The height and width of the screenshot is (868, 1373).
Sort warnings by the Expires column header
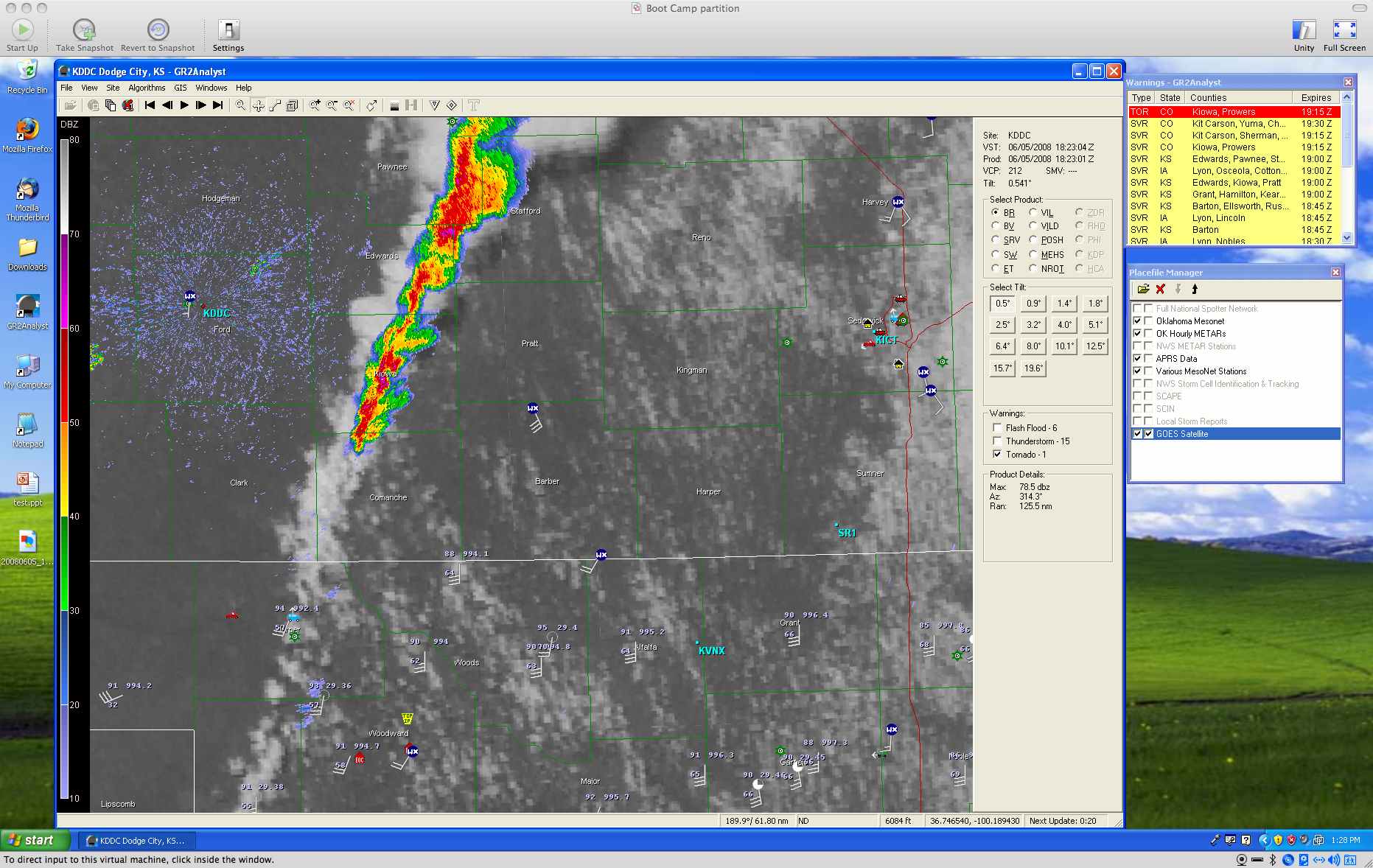[x=1316, y=97]
